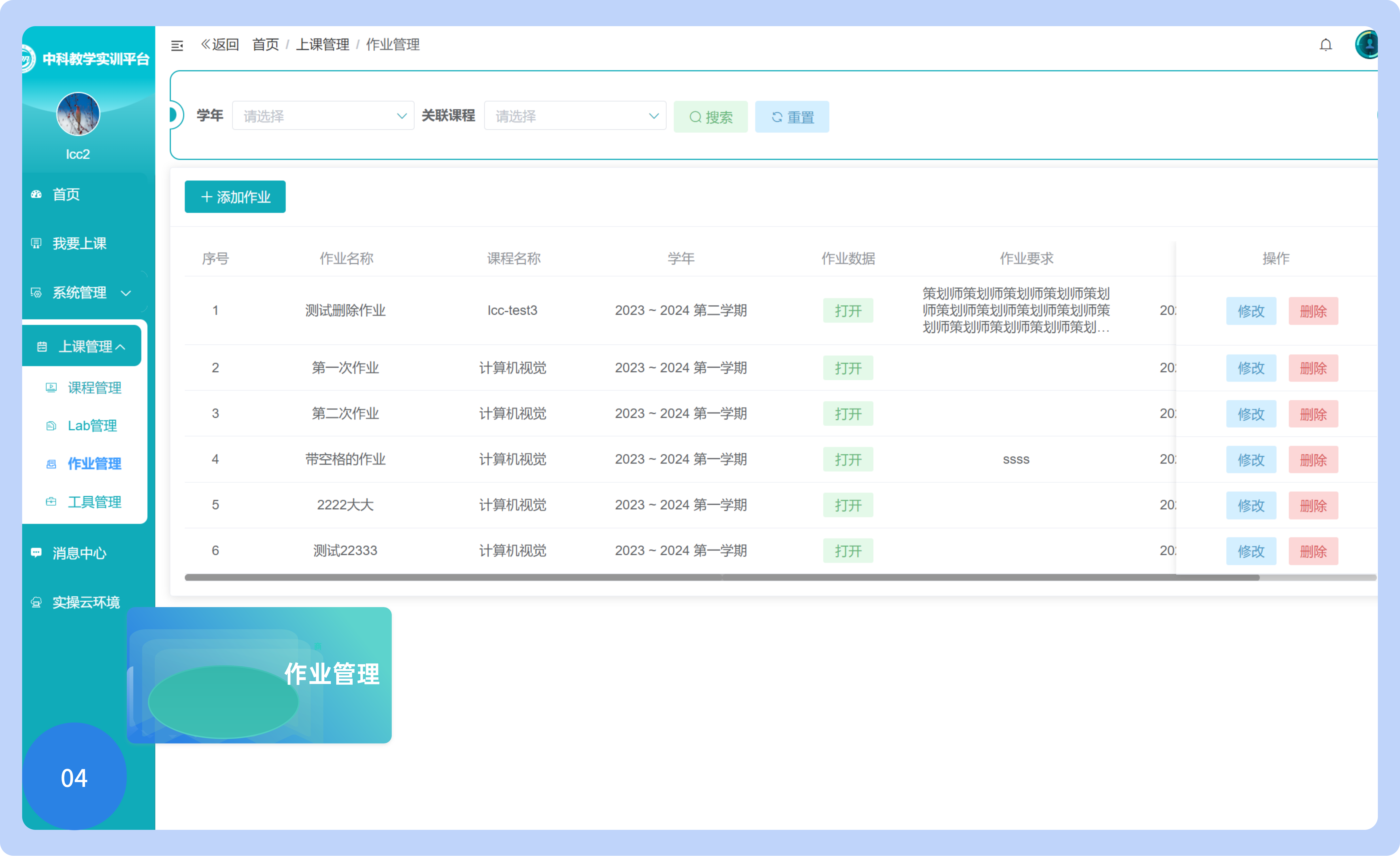Click the 首页 dashboard icon in the sidebar

36,194
